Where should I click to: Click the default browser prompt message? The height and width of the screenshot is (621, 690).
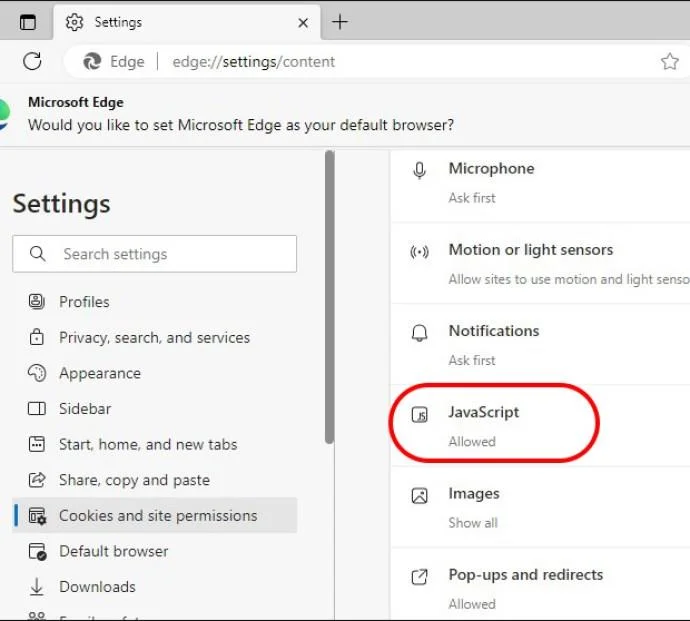(241, 125)
